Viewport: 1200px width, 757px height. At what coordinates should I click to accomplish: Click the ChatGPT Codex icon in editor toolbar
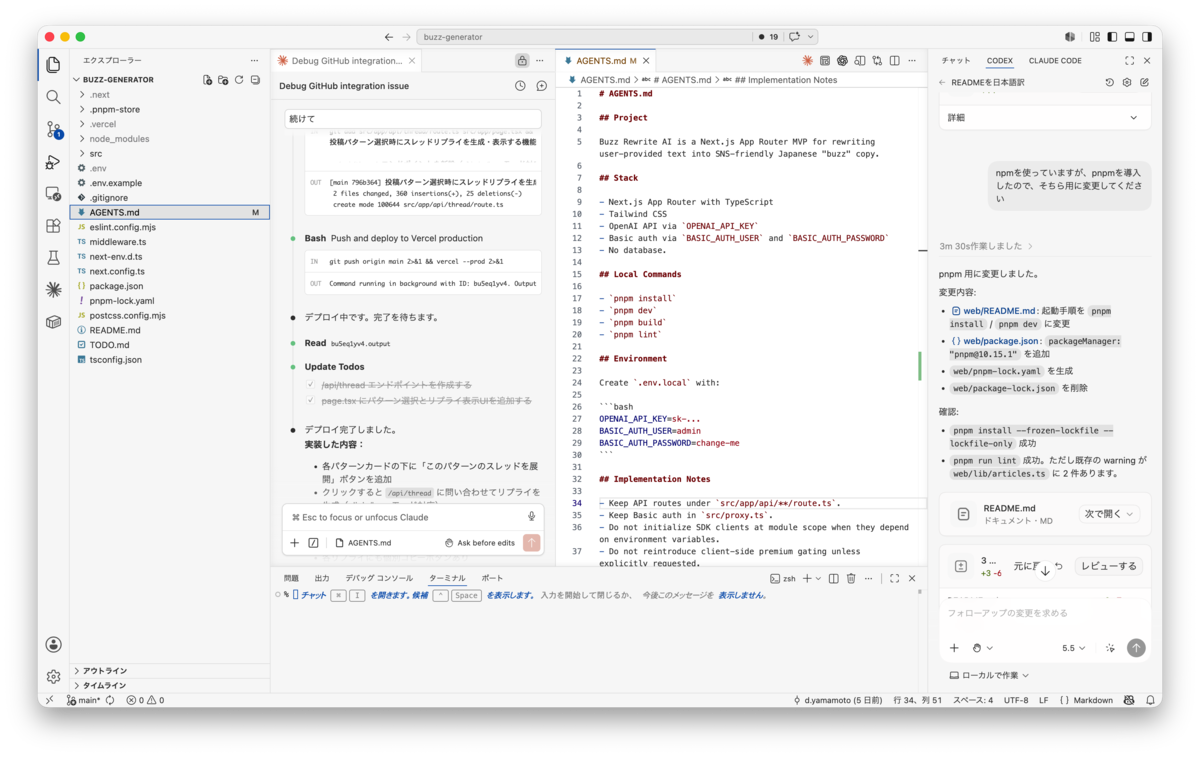click(843, 61)
